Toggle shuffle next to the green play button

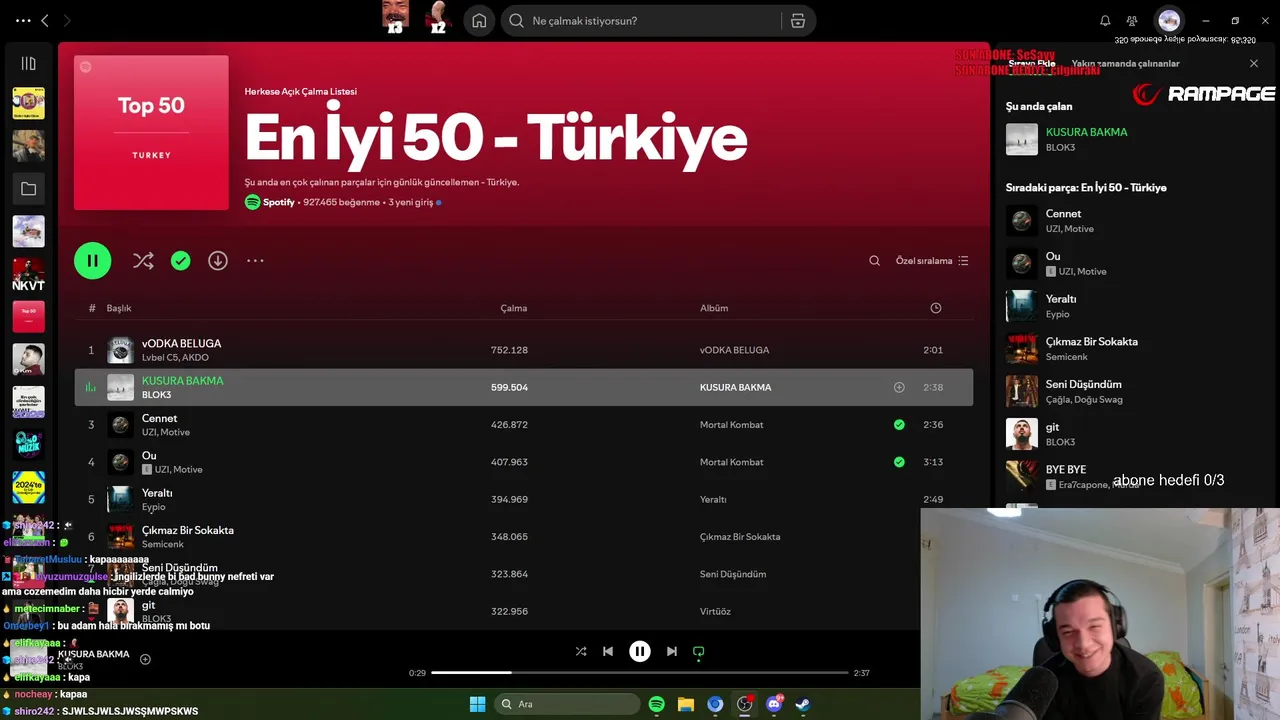[x=143, y=261]
